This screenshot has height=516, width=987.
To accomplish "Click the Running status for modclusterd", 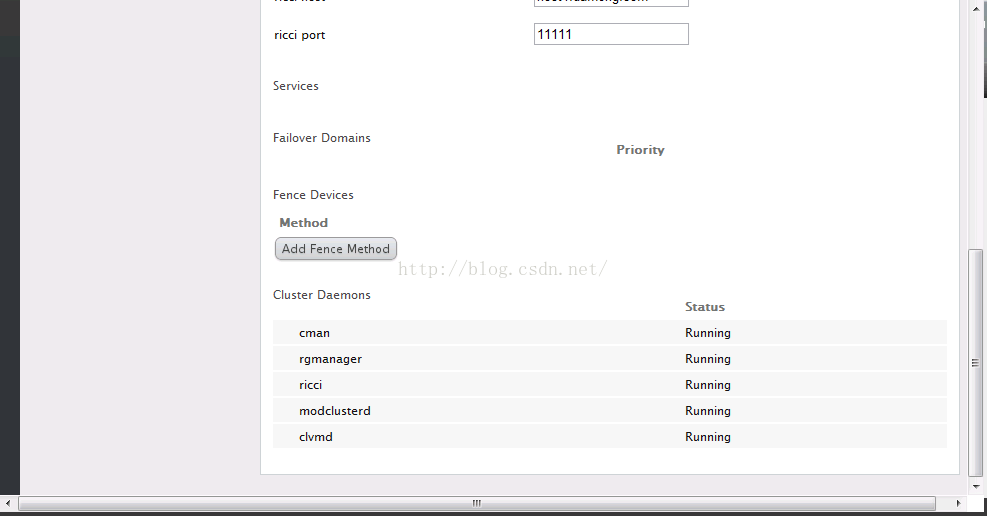I will [x=708, y=410].
